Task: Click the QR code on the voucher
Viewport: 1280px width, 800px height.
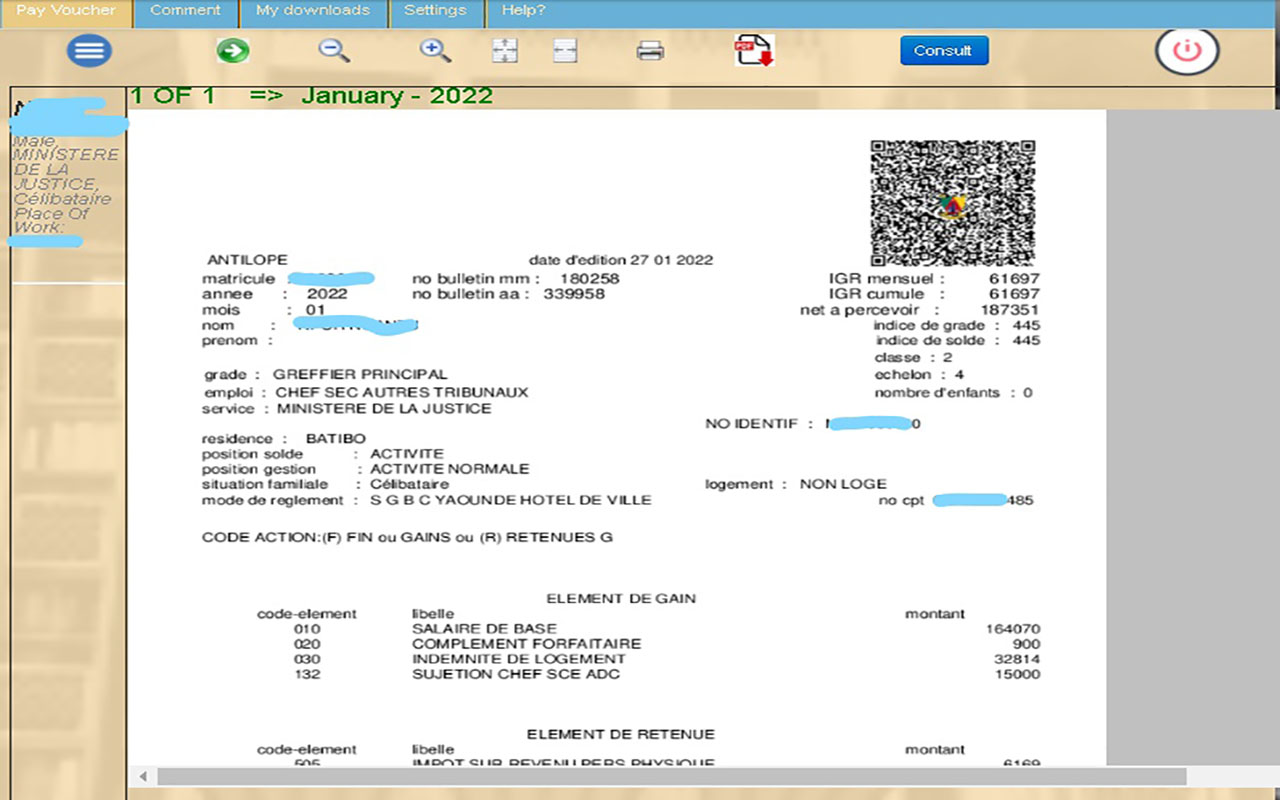Action: pyautogui.click(x=952, y=203)
